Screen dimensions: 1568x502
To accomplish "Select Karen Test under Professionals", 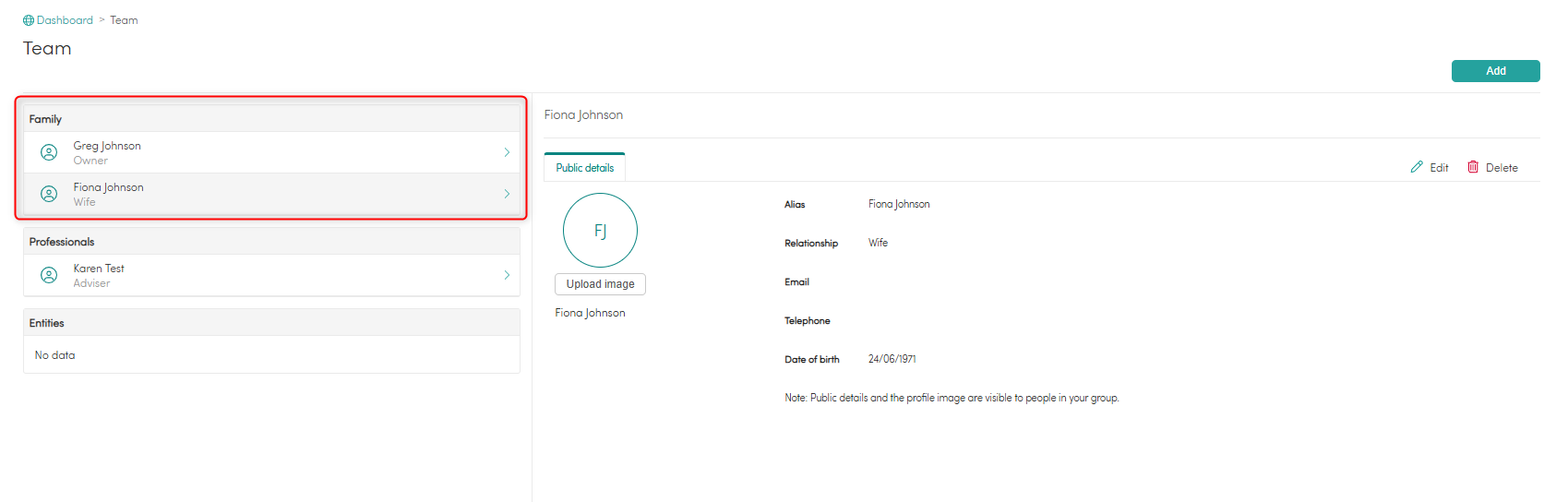I will tap(99, 269).
